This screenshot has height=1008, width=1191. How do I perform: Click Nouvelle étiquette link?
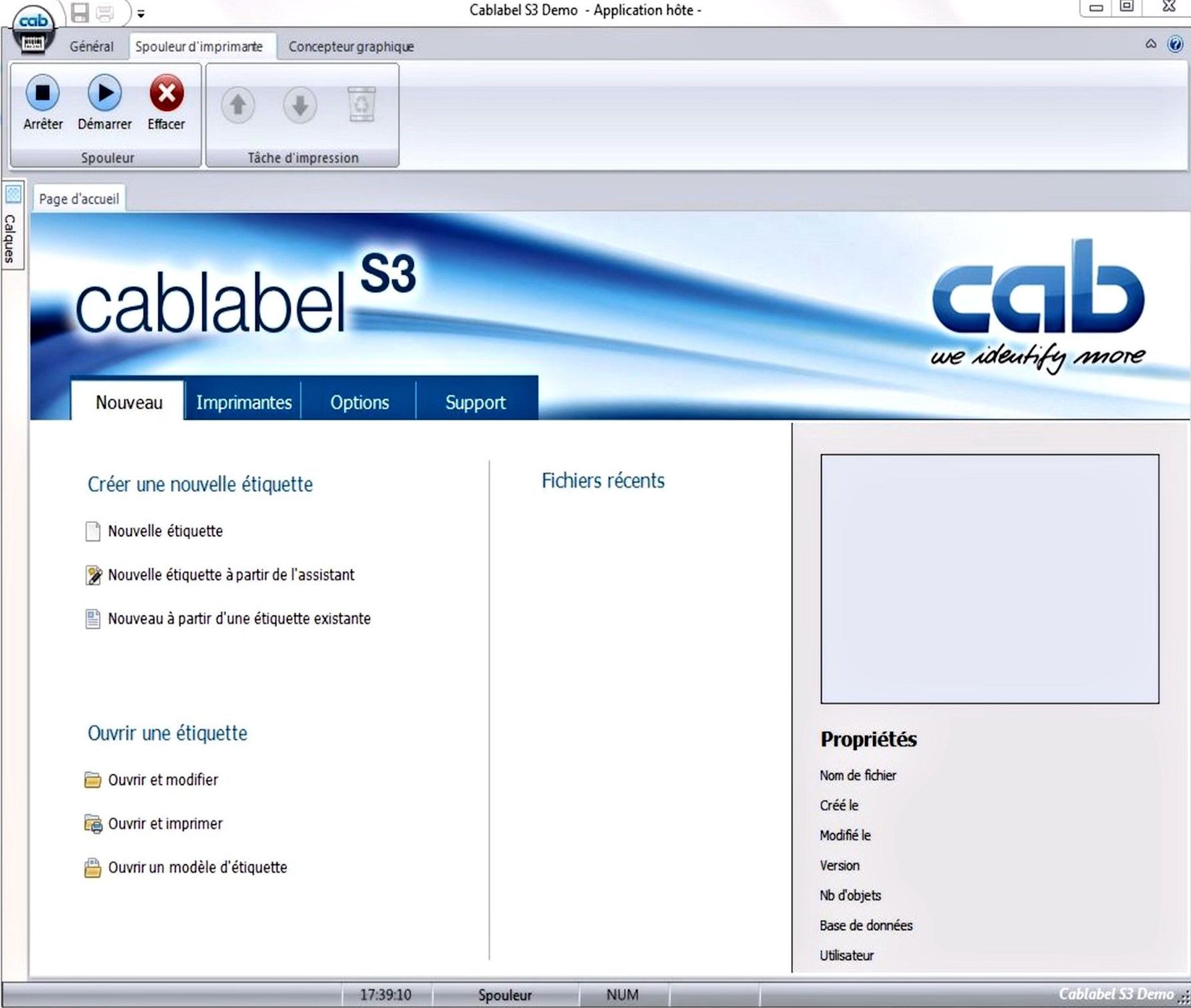click(165, 531)
